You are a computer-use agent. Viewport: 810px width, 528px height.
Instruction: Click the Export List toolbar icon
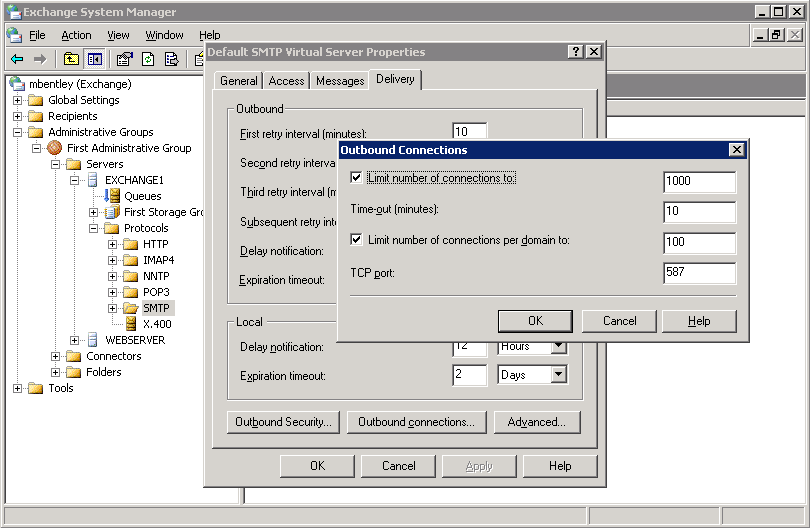point(172,59)
